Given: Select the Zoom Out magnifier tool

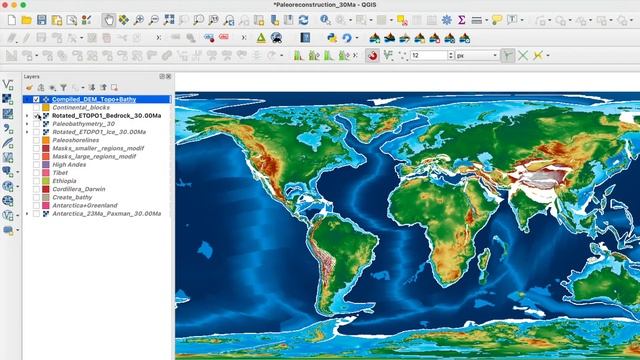Looking at the screenshot, I should click(x=153, y=20).
